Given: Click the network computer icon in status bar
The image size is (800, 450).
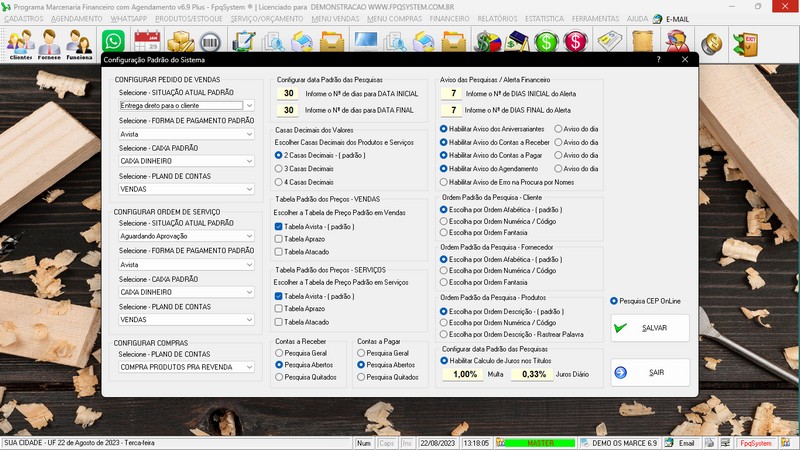Looking at the screenshot, I should click(725, 443).
